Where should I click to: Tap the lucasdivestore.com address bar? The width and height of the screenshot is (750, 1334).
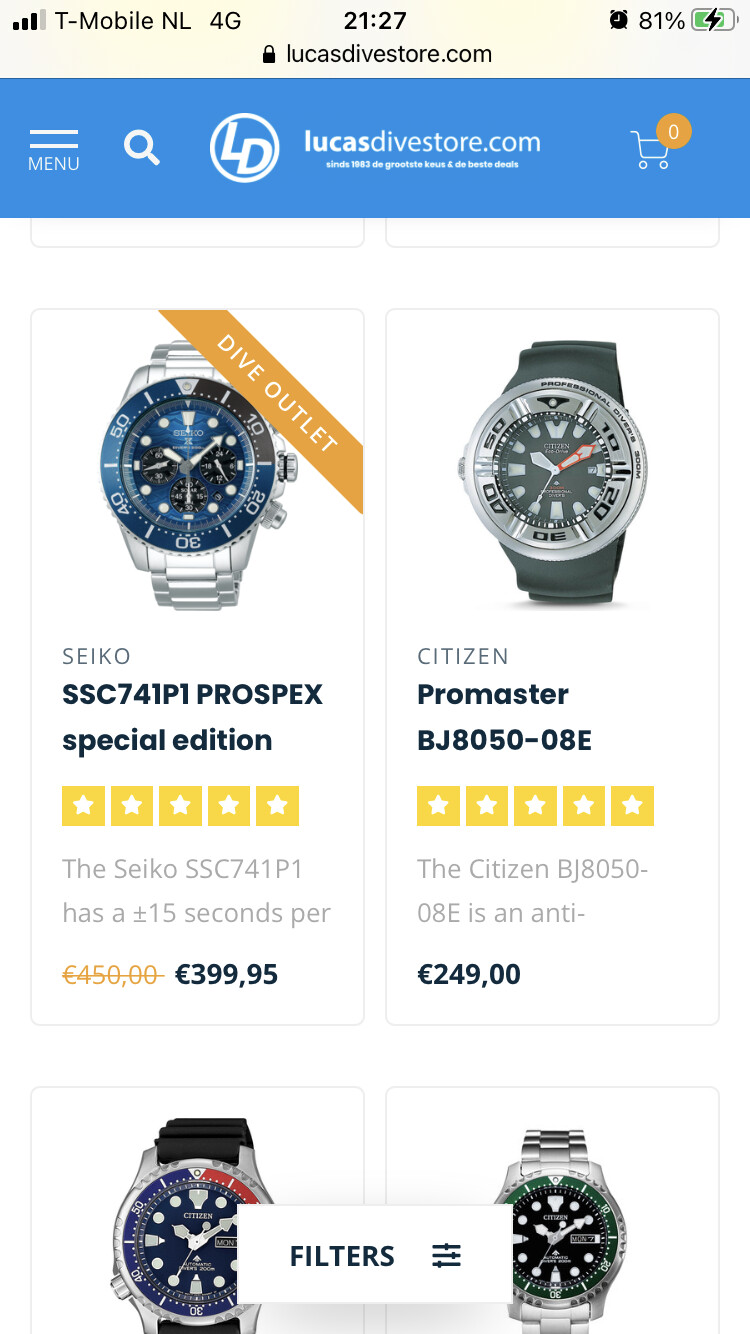click(375, 54)
